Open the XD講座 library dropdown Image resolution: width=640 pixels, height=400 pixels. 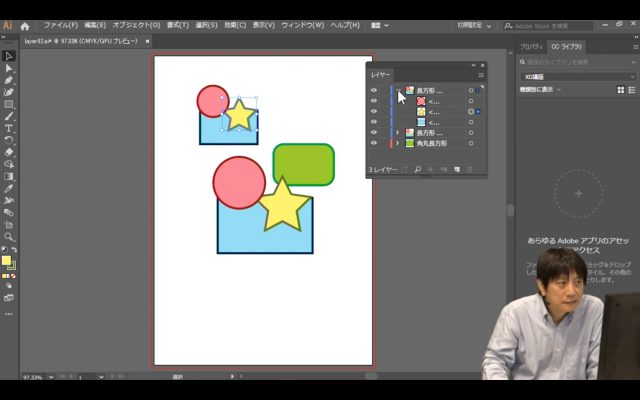(x=578, y=77)
